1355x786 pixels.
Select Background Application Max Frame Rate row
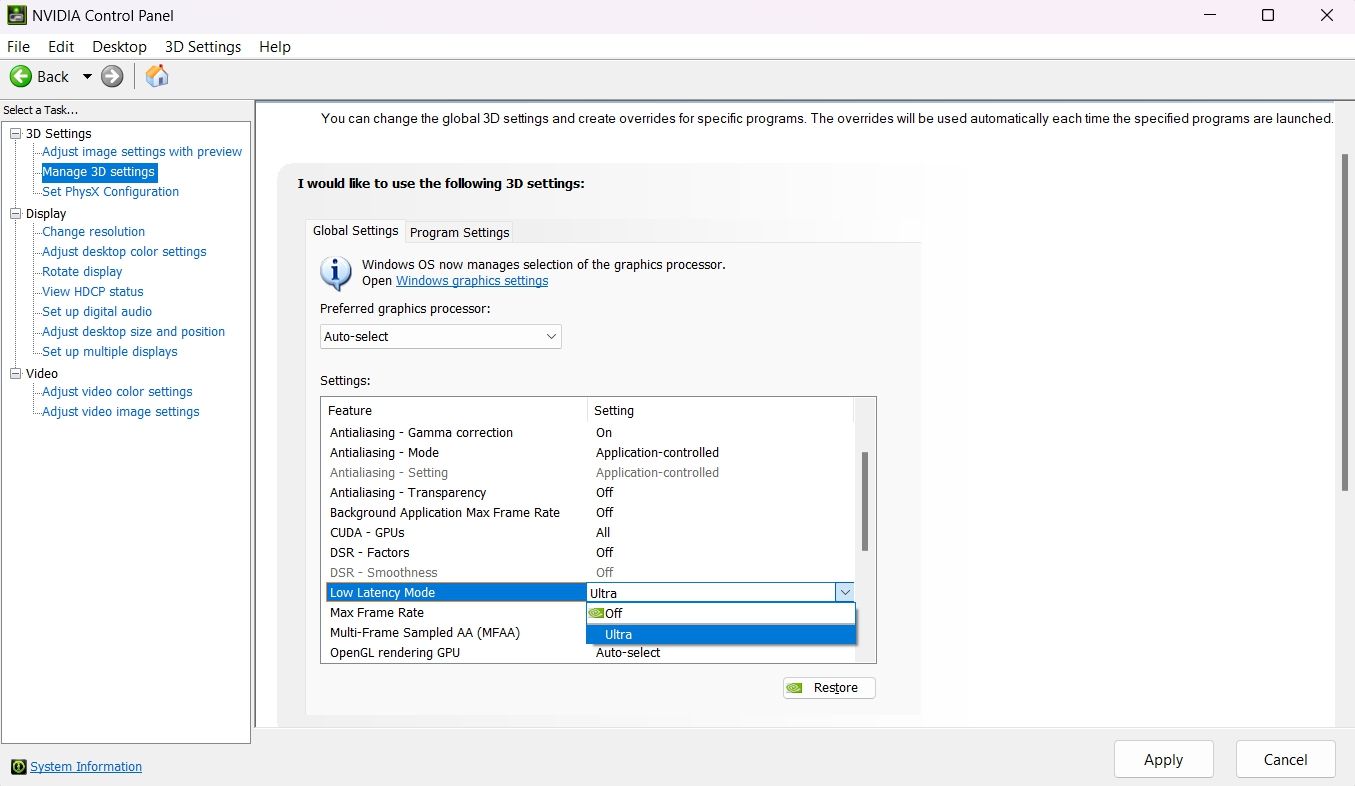590,513
